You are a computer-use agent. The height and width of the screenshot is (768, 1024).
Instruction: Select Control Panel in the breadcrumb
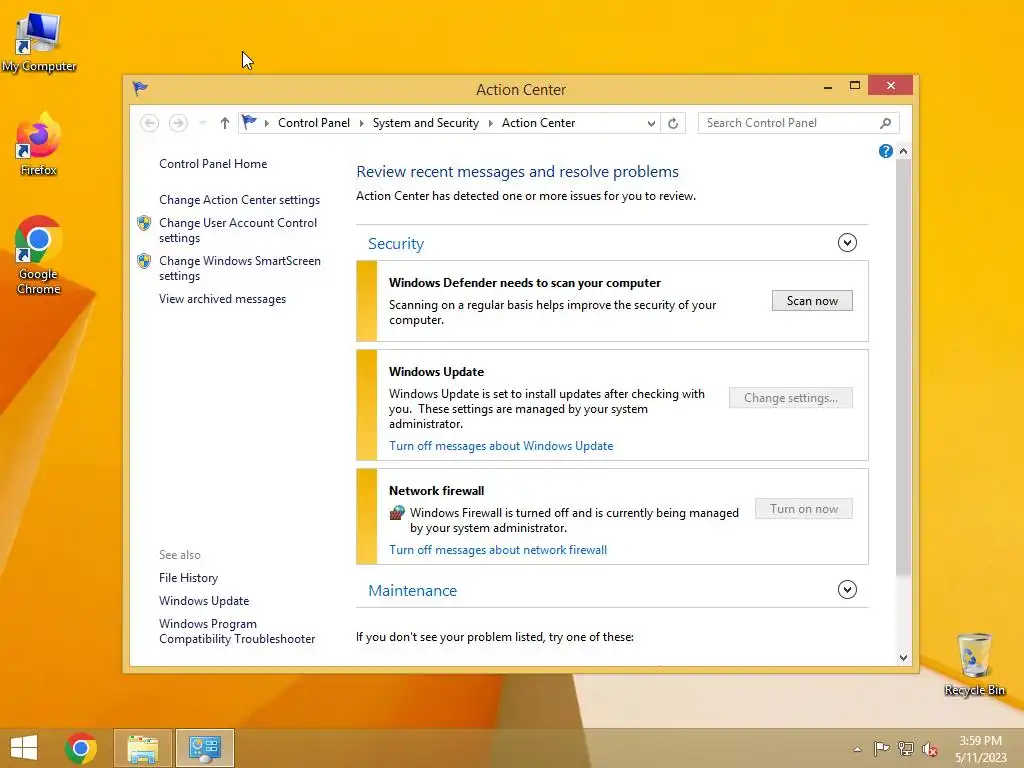[313, 123]
